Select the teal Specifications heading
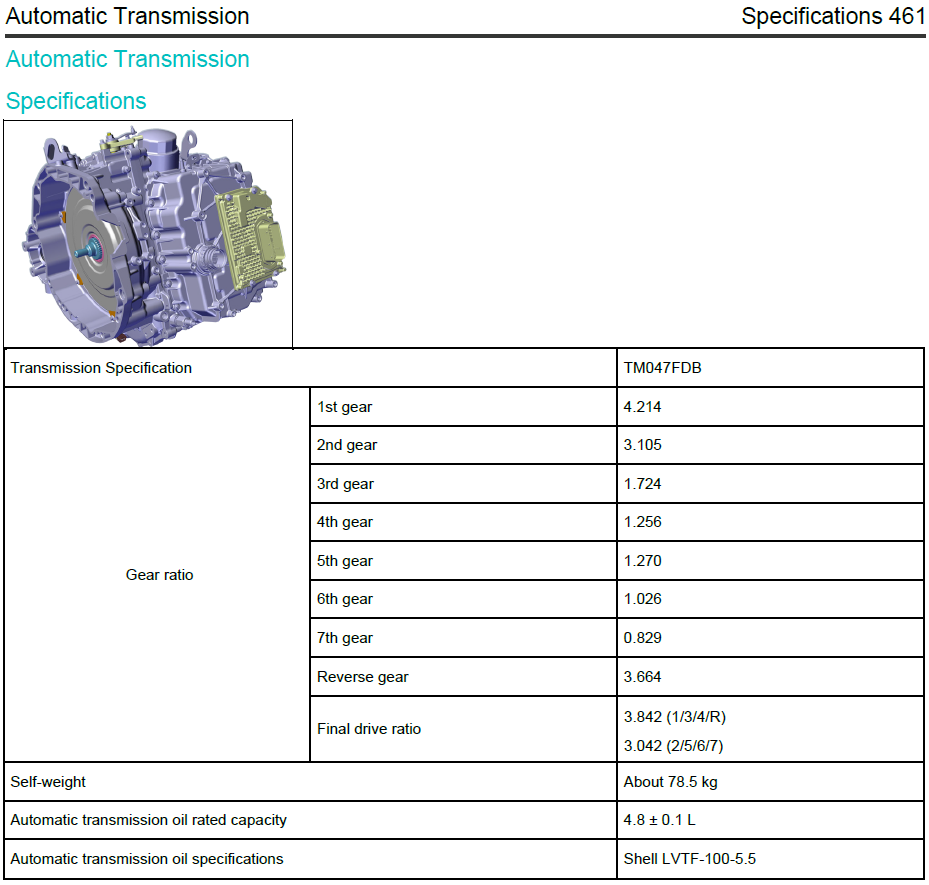929x885 pixels. pos(76,101)
